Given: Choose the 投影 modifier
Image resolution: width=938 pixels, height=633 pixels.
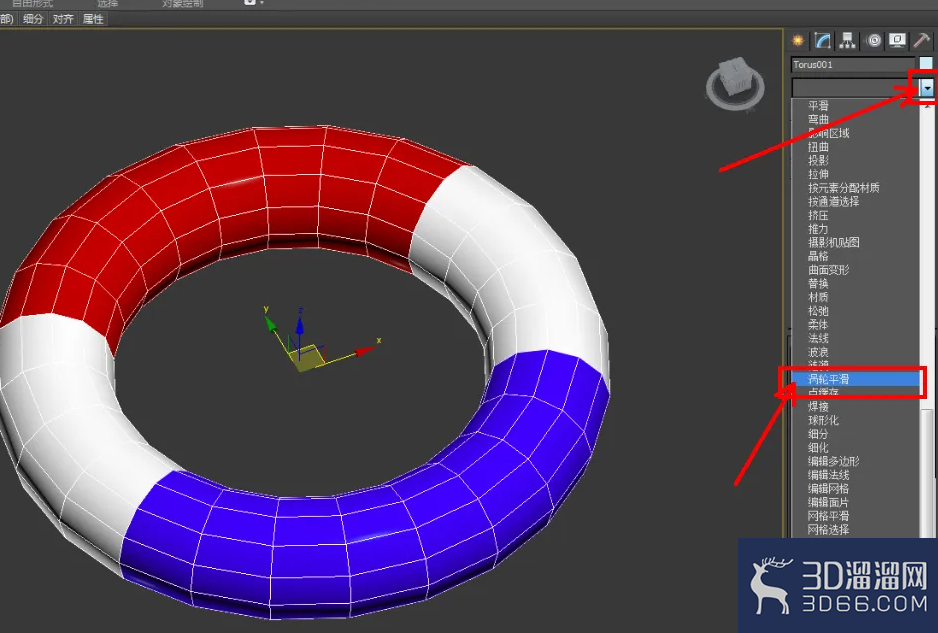Looking at the screenshot, I should [x=818, y=160].
